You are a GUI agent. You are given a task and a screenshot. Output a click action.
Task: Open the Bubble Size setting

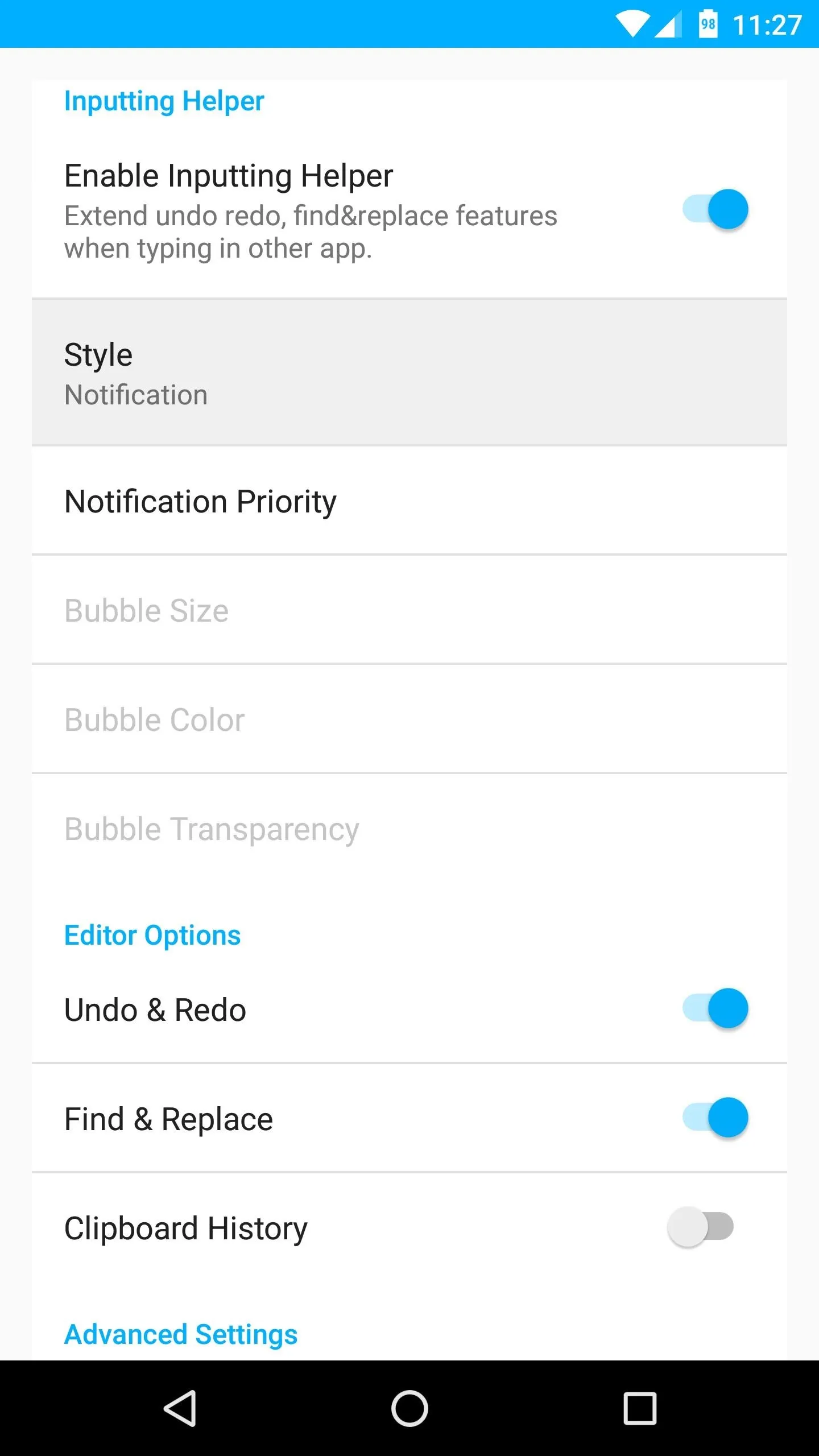point(409,610)
